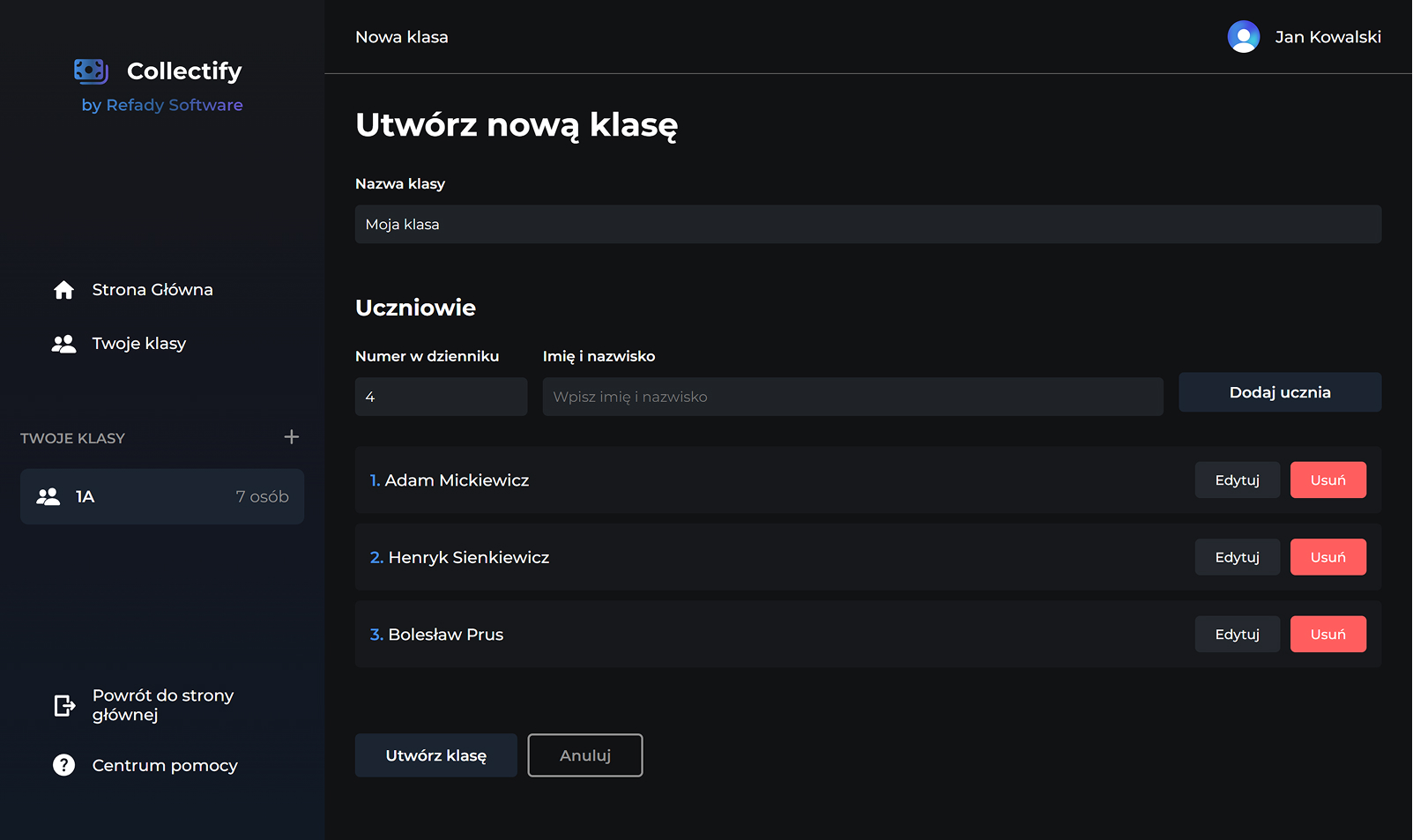Focus the Nazwa klasy text field
This screenshot has width=1413, height=840.
[x=867, y=225]
